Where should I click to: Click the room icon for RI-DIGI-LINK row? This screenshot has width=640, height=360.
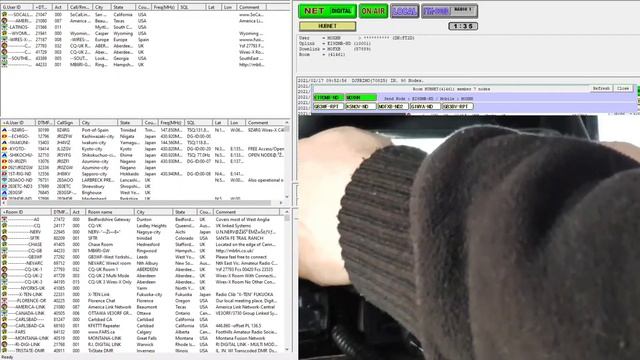coord(4,344)
